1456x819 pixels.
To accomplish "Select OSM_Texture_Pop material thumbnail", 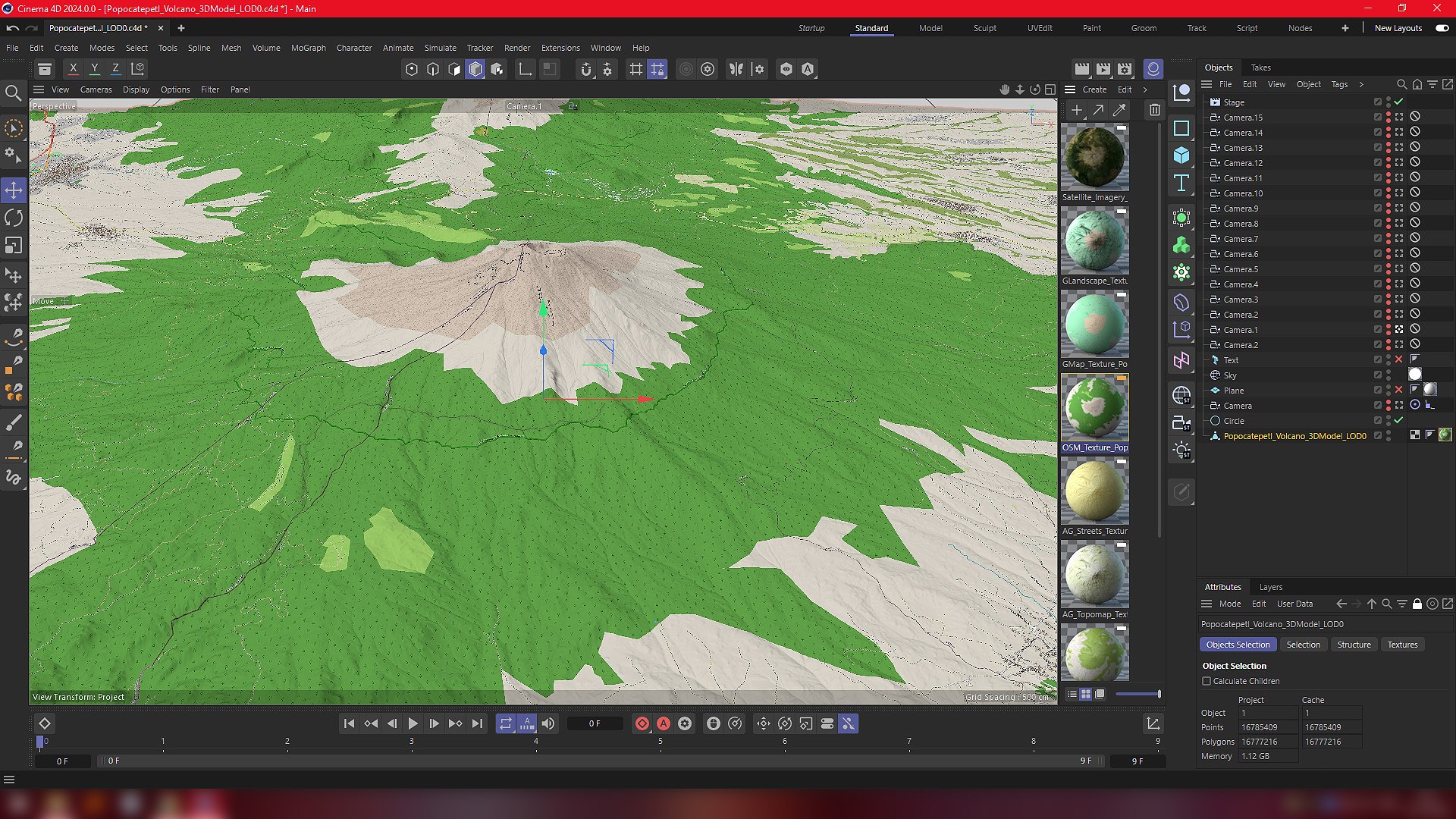I will (1094, 407).
